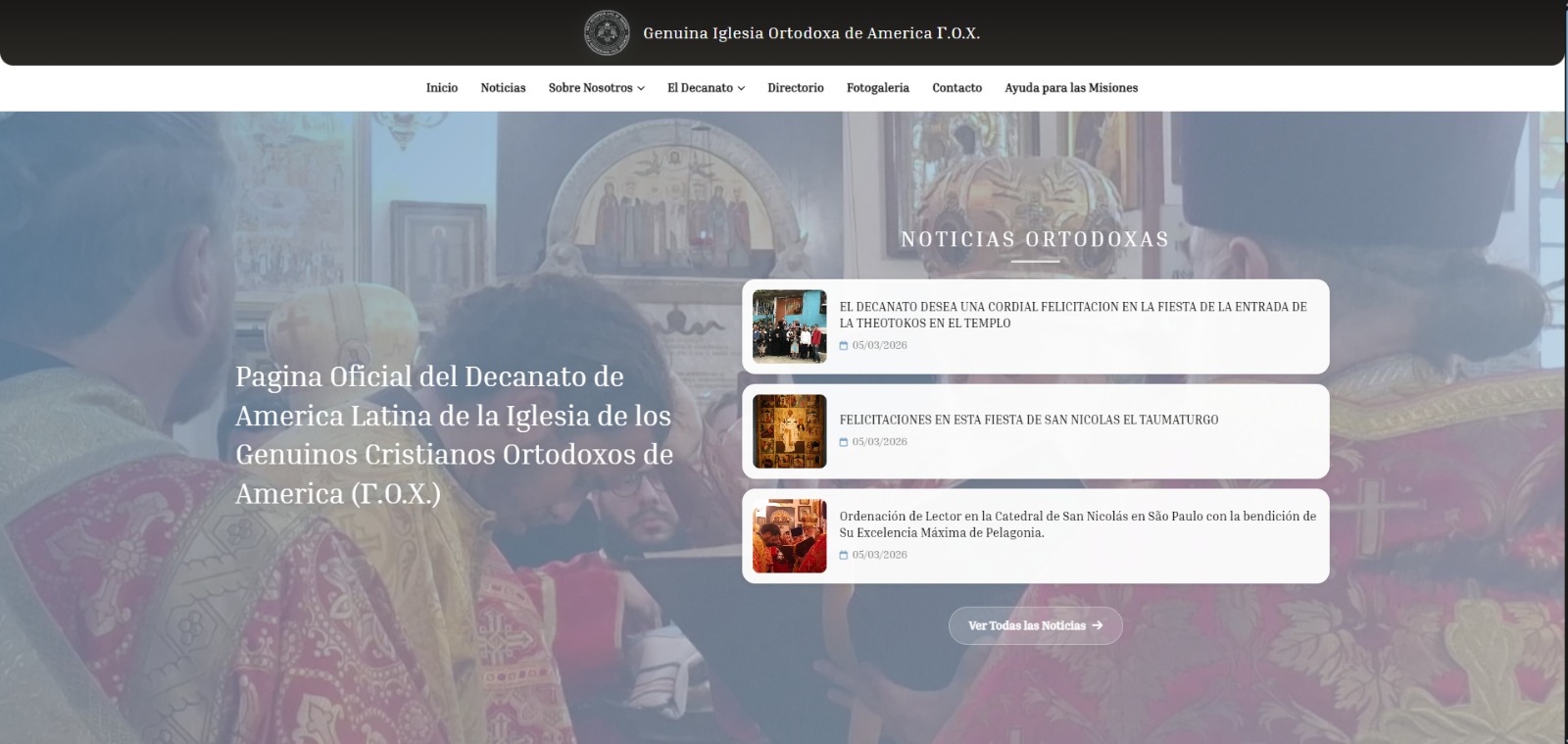Click calendar icon on the Theotokos news card
The width and height of the screenshot is (1568, 744).
pyautogui.click(x=844, y=346)
